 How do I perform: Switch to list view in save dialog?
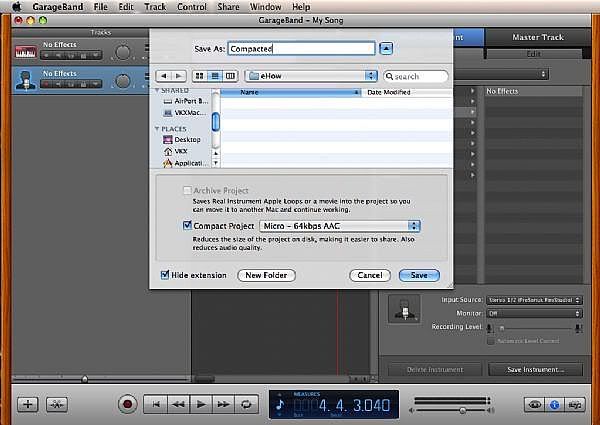click(x=215, y=76)
